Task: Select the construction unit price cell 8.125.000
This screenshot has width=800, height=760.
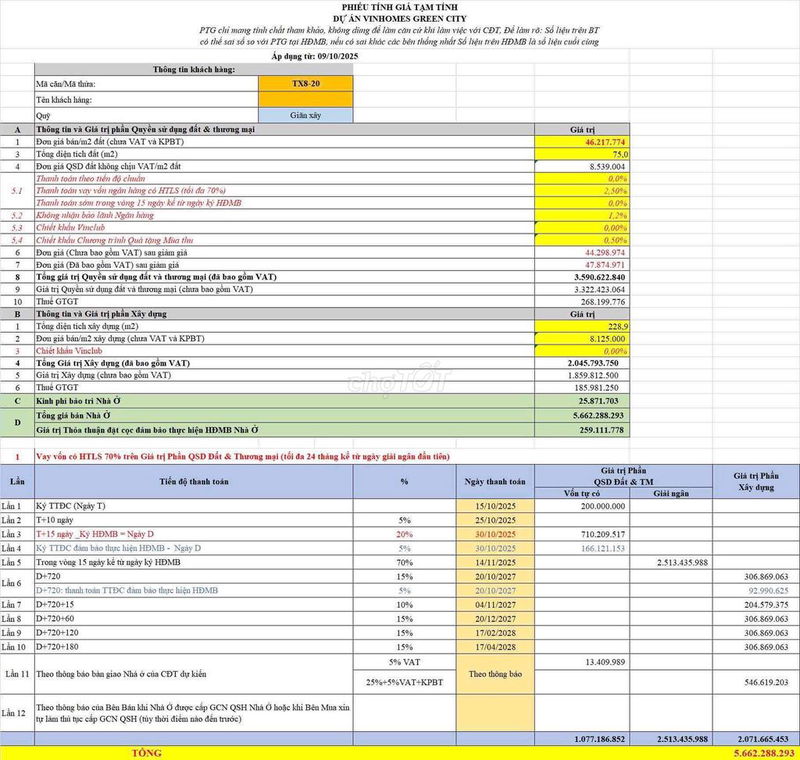Action: 583,337
